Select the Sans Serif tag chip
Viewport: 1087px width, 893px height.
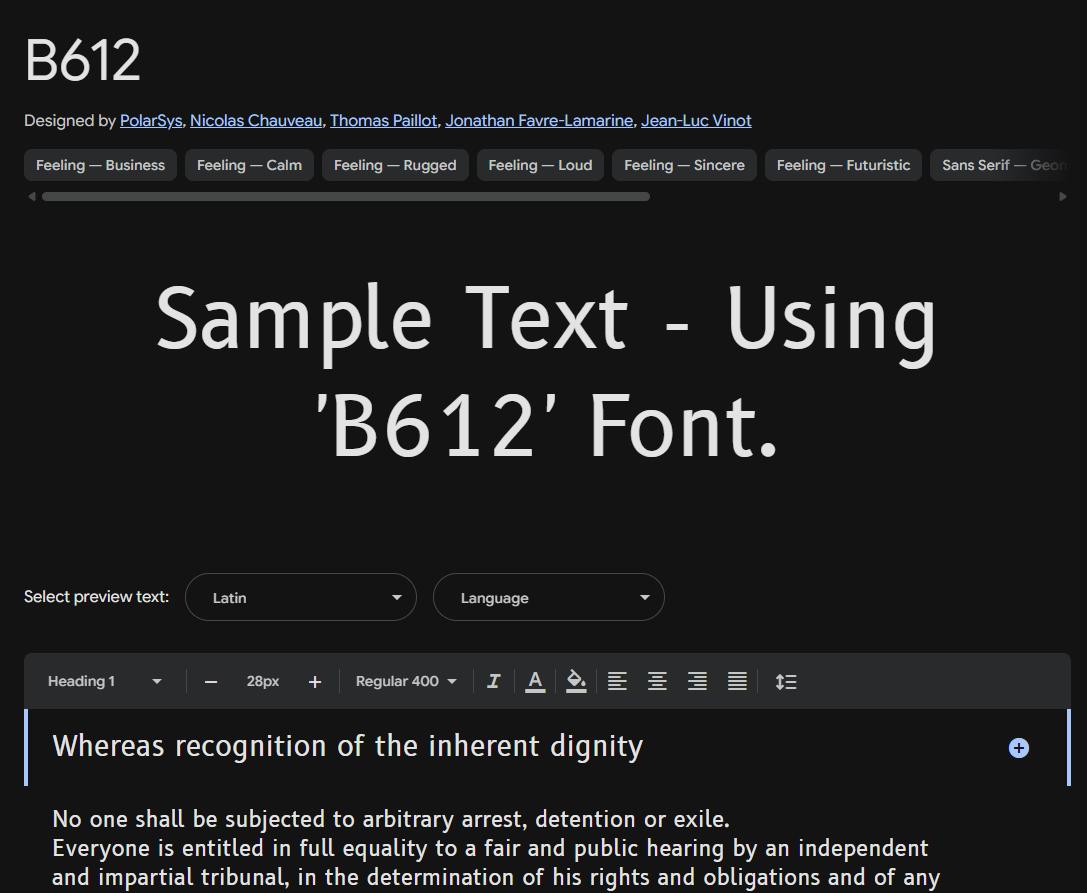1000,165
